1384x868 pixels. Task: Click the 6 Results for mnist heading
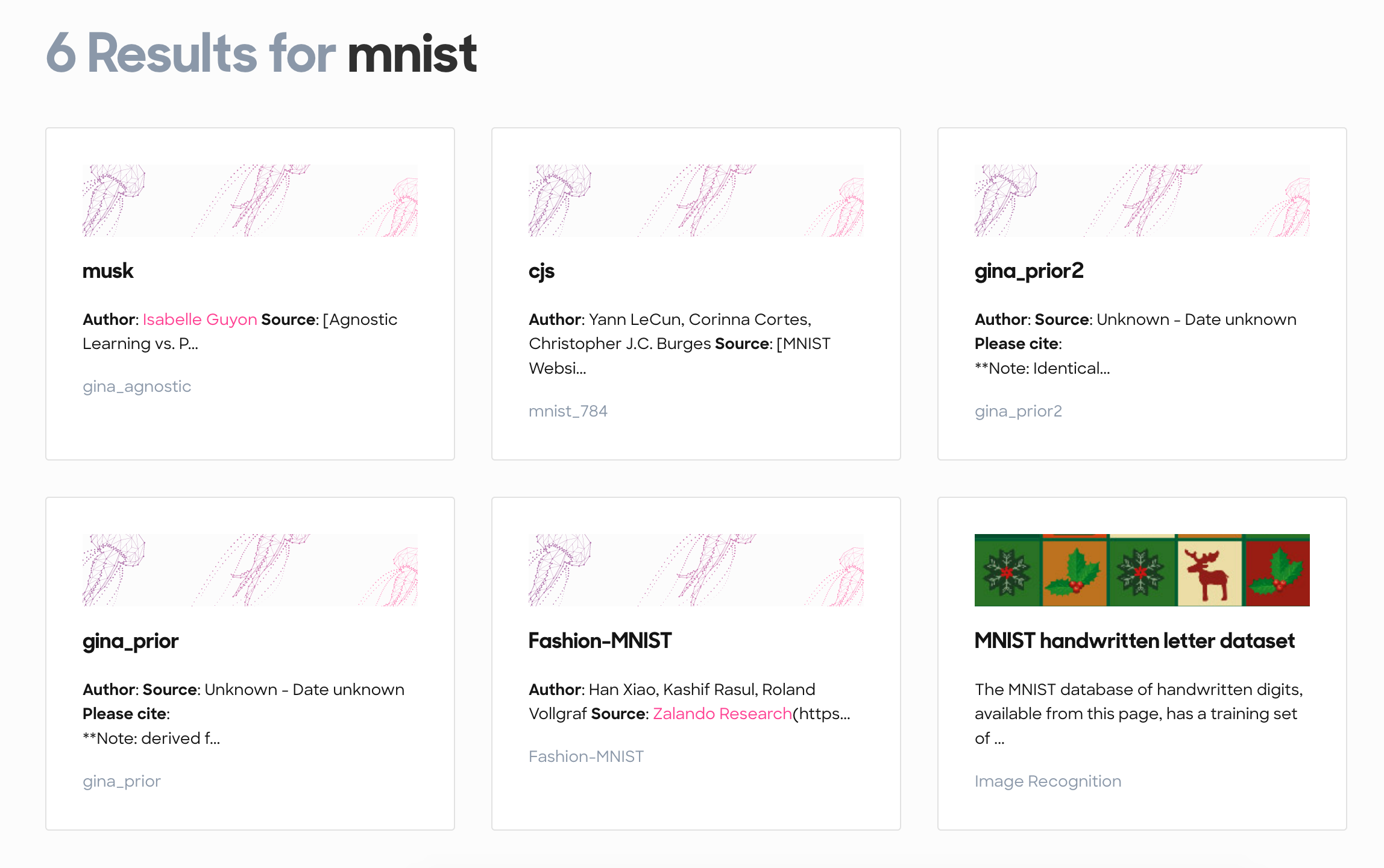(x=261, y=55)
